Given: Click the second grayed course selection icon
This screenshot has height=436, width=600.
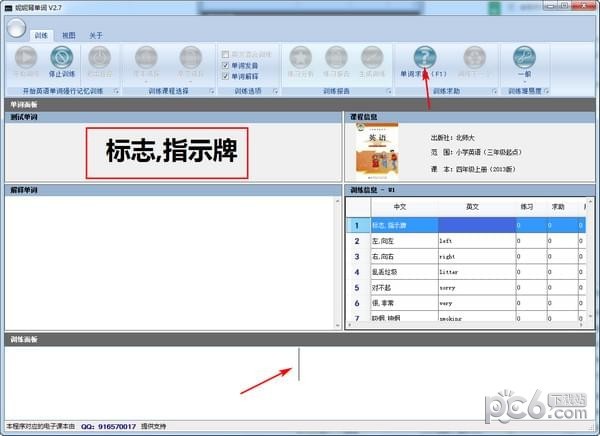Looking at the screenshot, I should pos(191,57).
